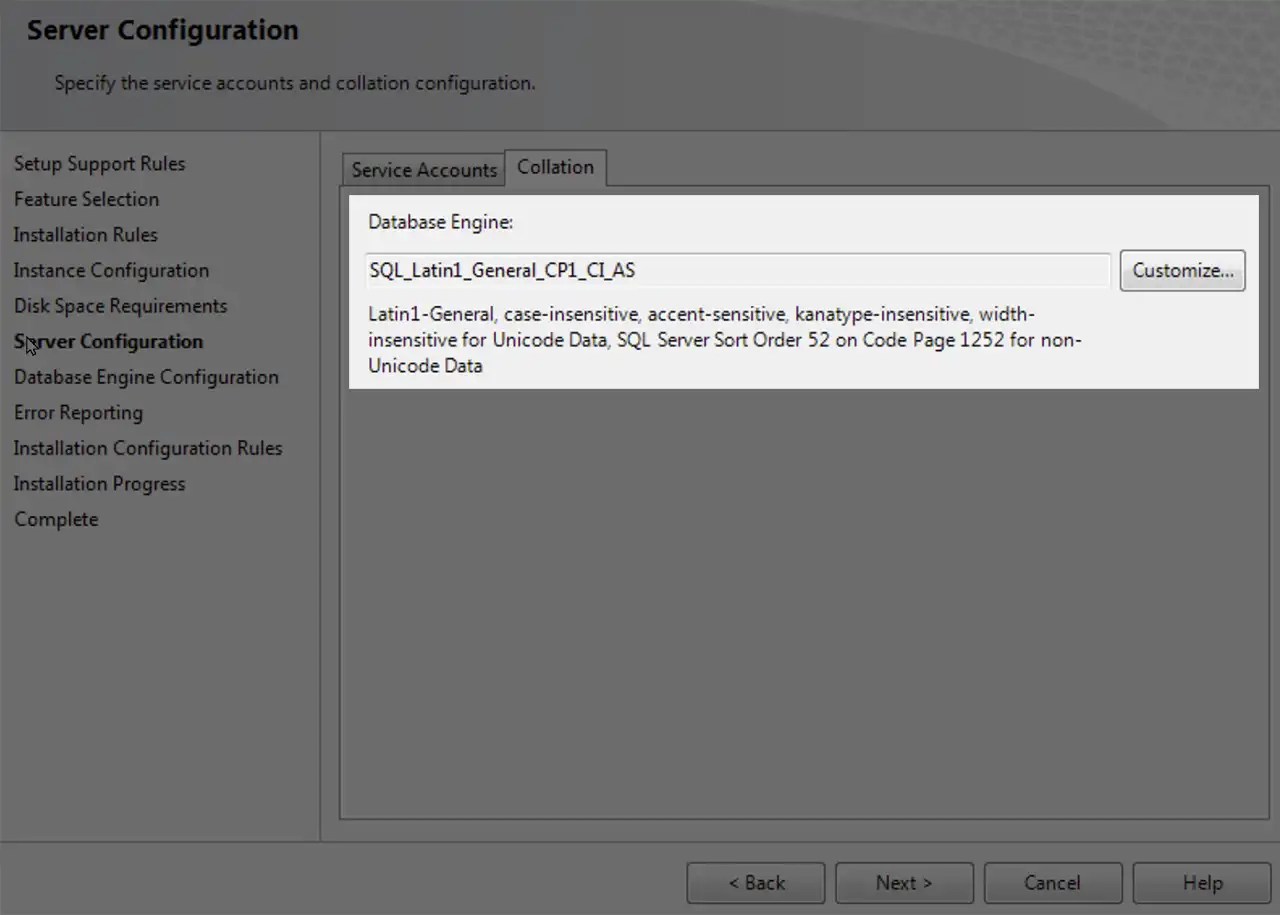Navigate to Error Reporting step
Viewport: 1280px width, 915px height.
78,412
